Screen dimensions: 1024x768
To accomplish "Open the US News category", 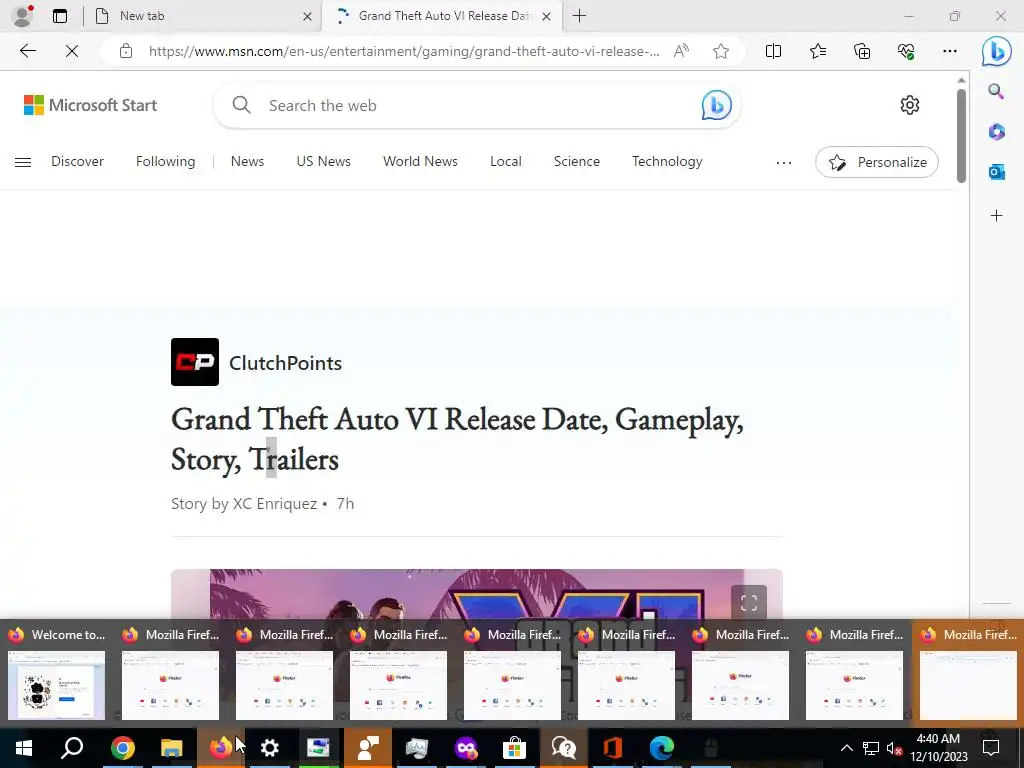I will coord(323,161).
